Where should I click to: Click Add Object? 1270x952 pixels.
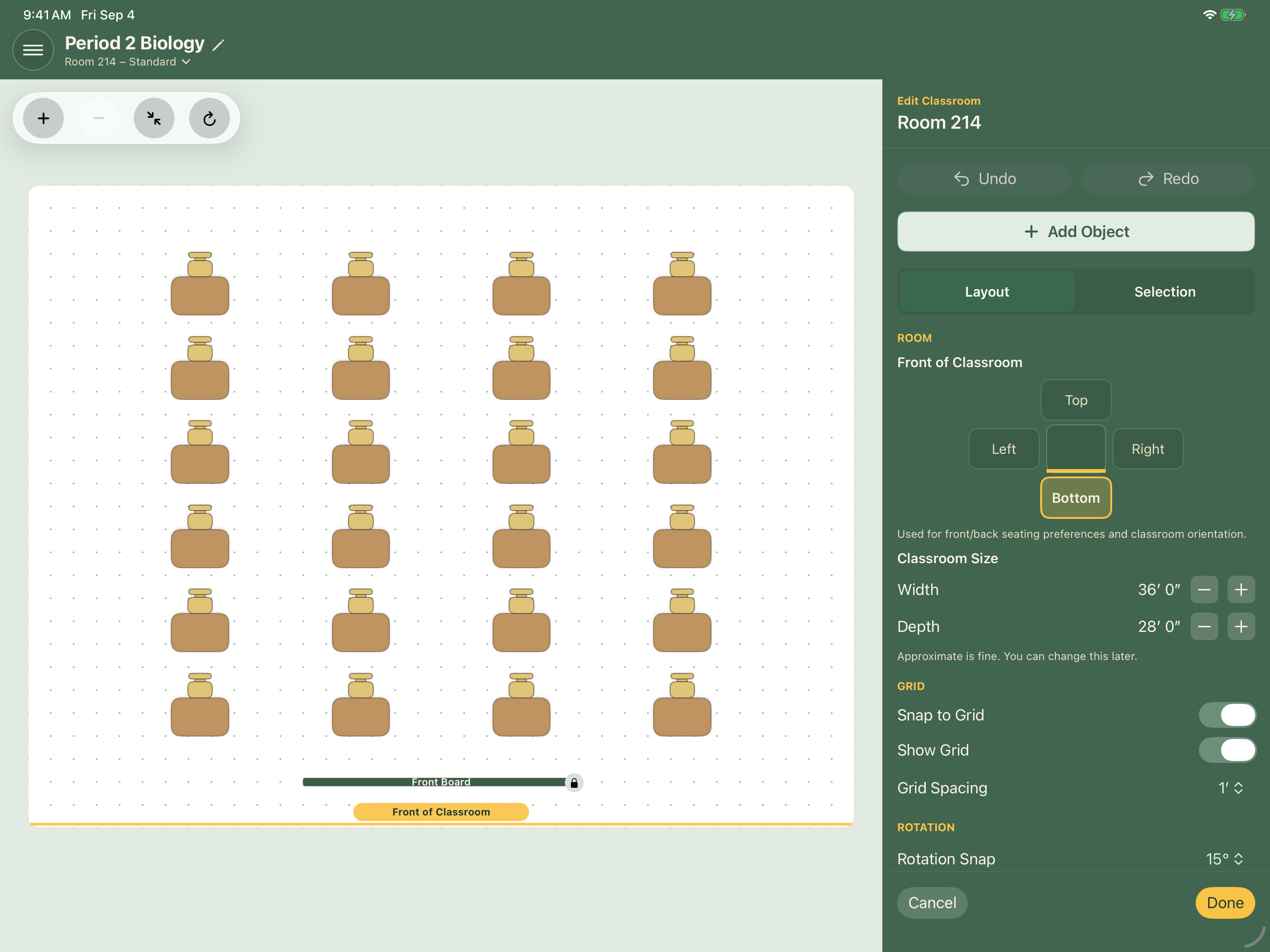pos(1075,231)
